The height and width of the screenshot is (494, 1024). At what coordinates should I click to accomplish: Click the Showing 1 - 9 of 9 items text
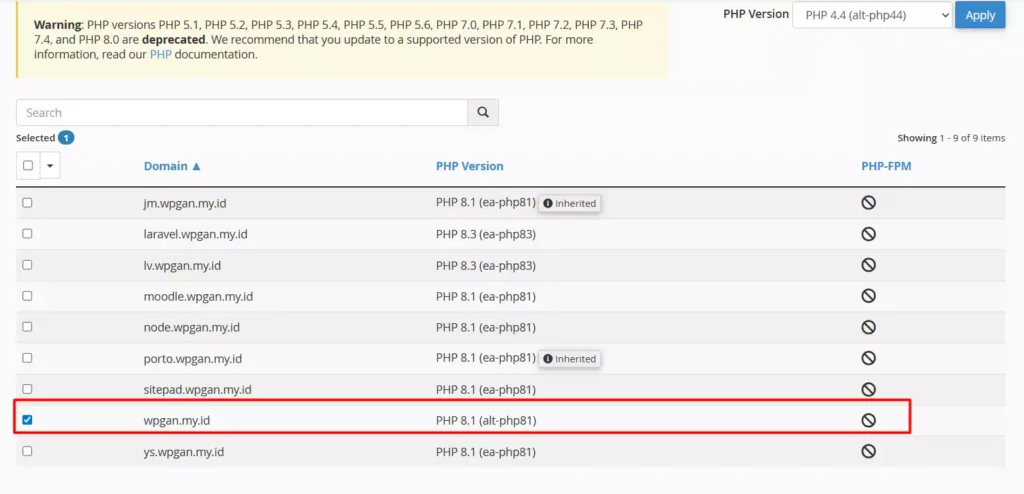(x=951, y=138)
